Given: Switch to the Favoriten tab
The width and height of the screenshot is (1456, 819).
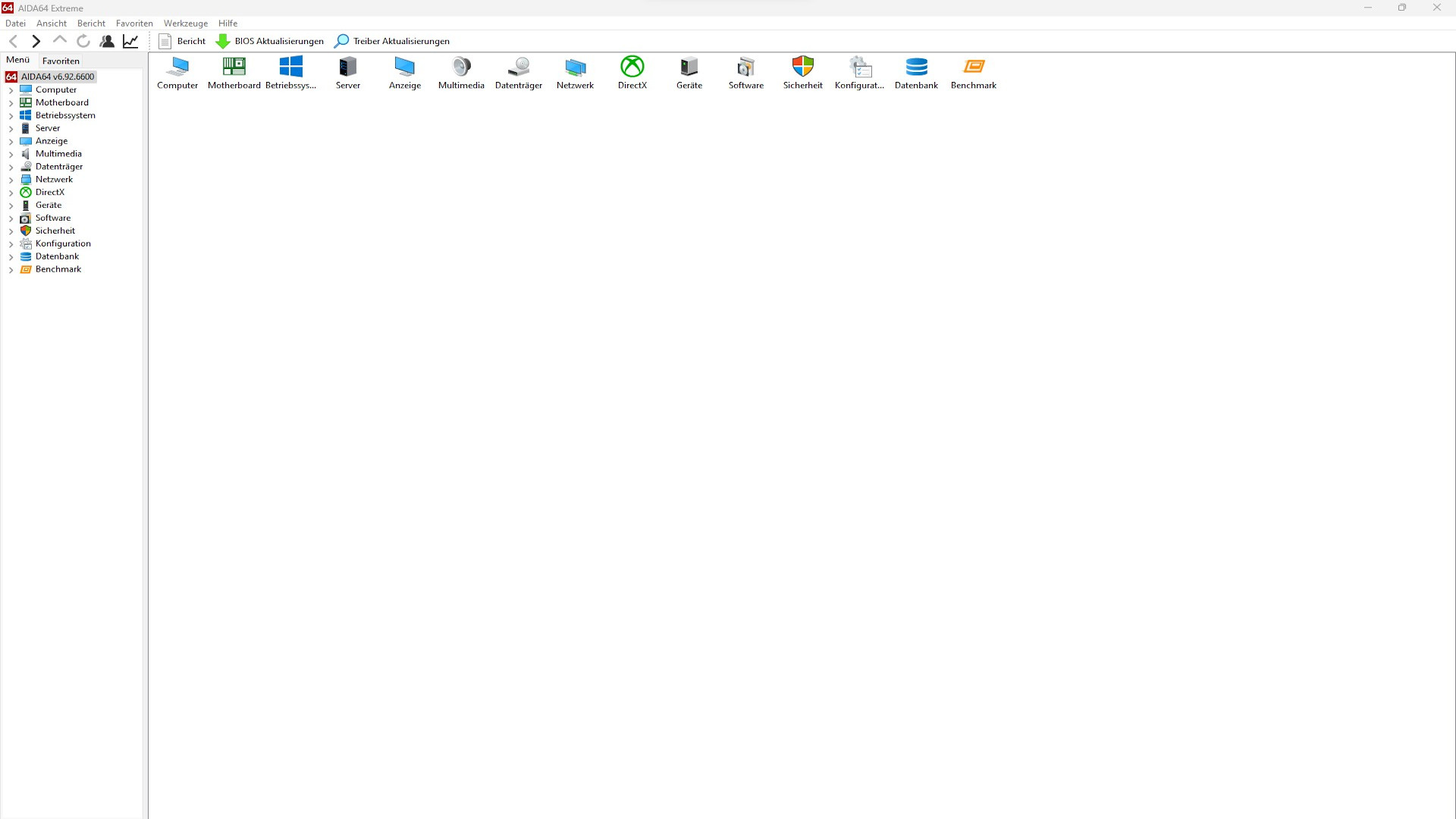Looking at the screenshot, I should pos(61,61).
